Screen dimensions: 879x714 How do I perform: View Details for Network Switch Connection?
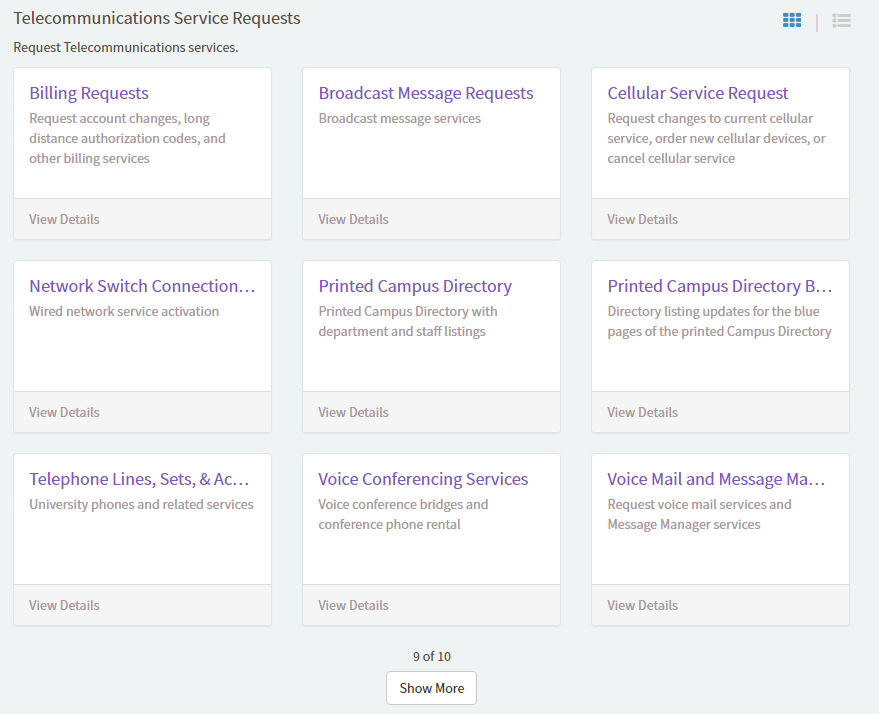tap(64, 412)
